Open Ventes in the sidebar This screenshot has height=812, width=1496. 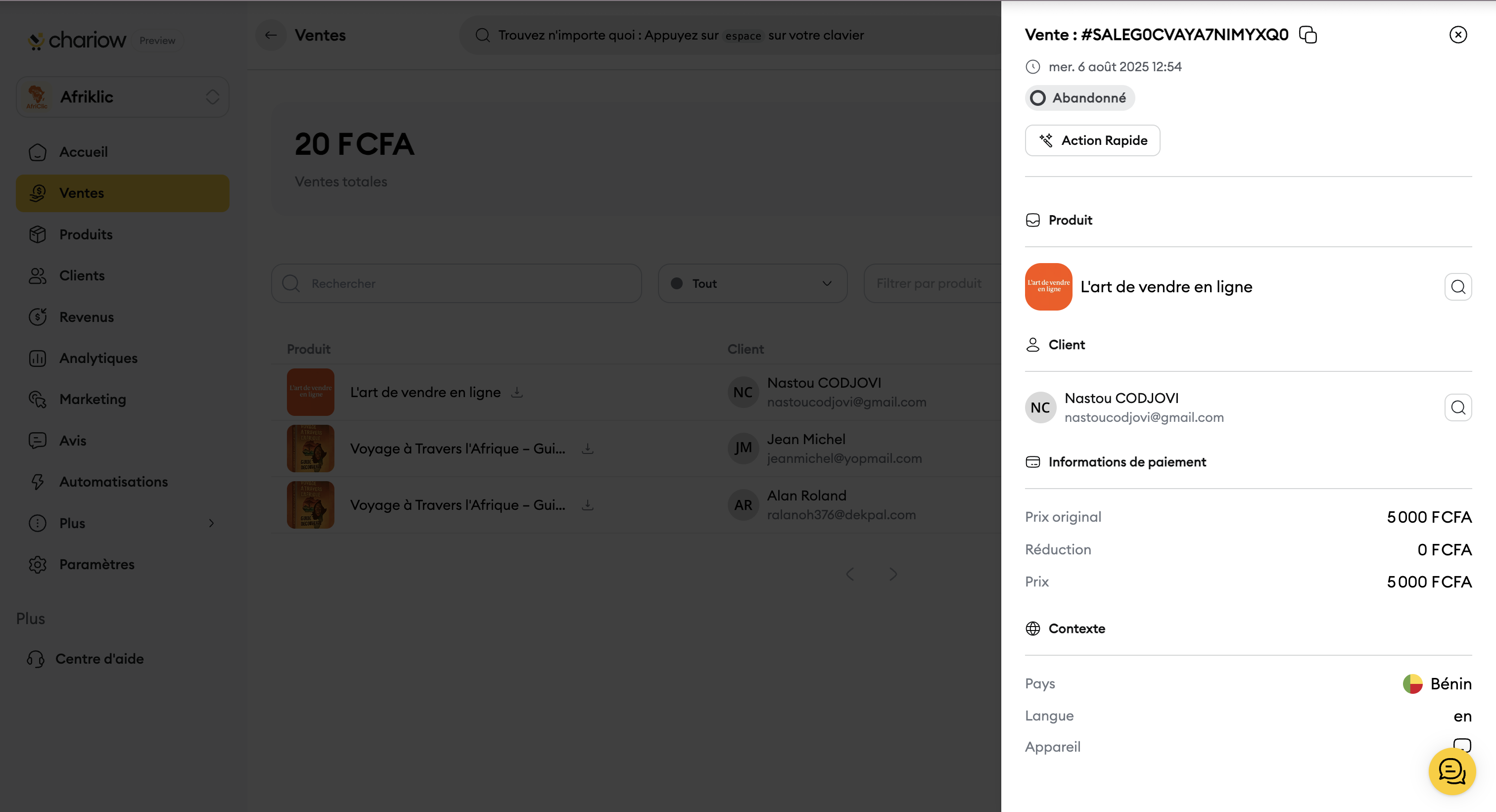click(x=123, y=193)
